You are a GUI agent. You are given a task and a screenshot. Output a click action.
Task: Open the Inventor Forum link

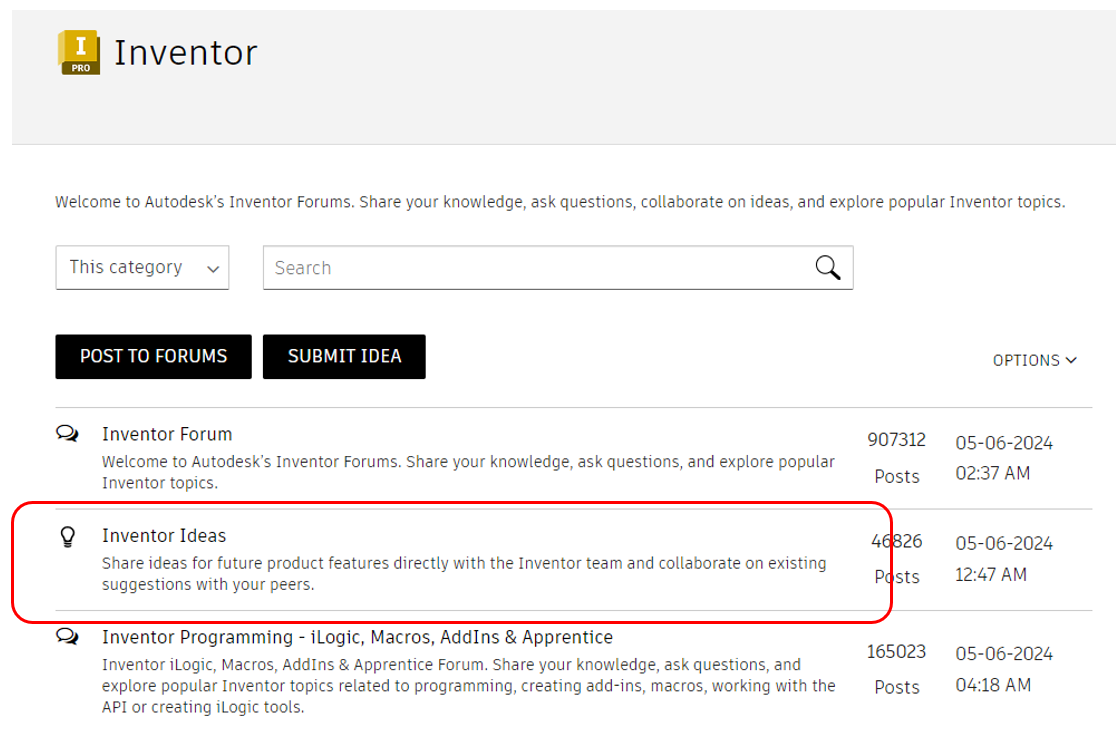[167, 434]
